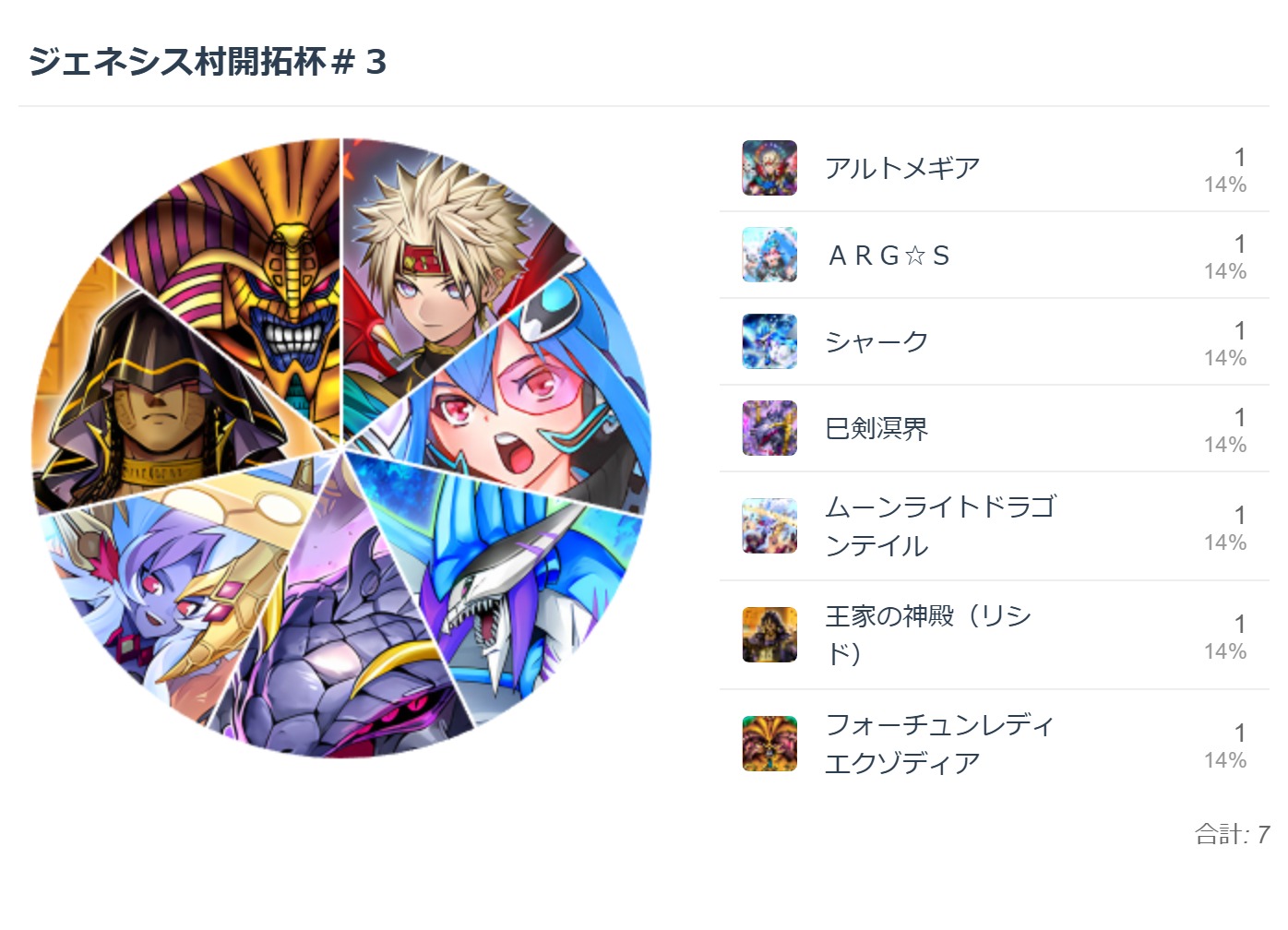Select the 巳剣溟界 legend entry text
This screenshot has width=1288, height=930.
point(877,428)
